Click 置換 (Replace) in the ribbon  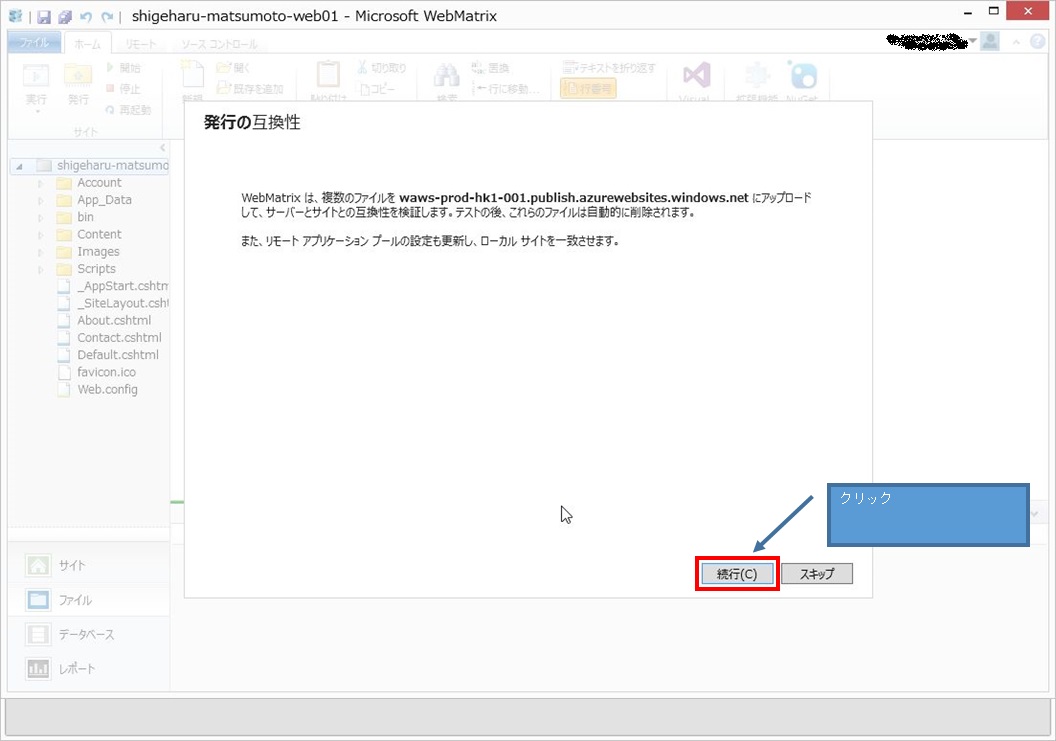coord(490,67)
